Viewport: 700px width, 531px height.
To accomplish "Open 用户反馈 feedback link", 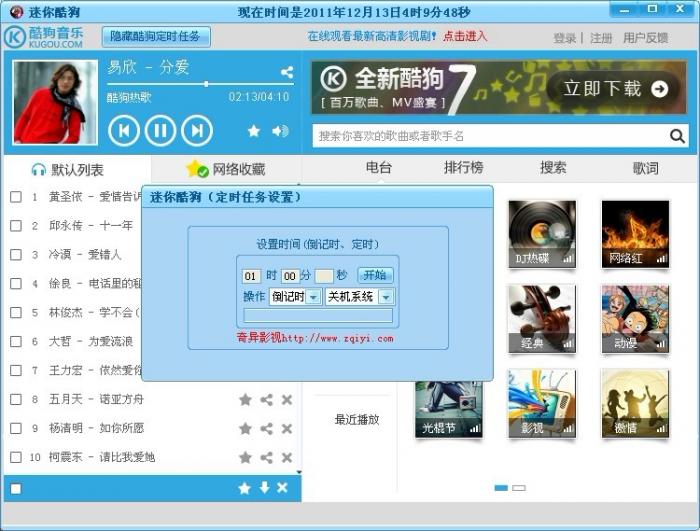I will pyautogui.click(x=646, y=38).
